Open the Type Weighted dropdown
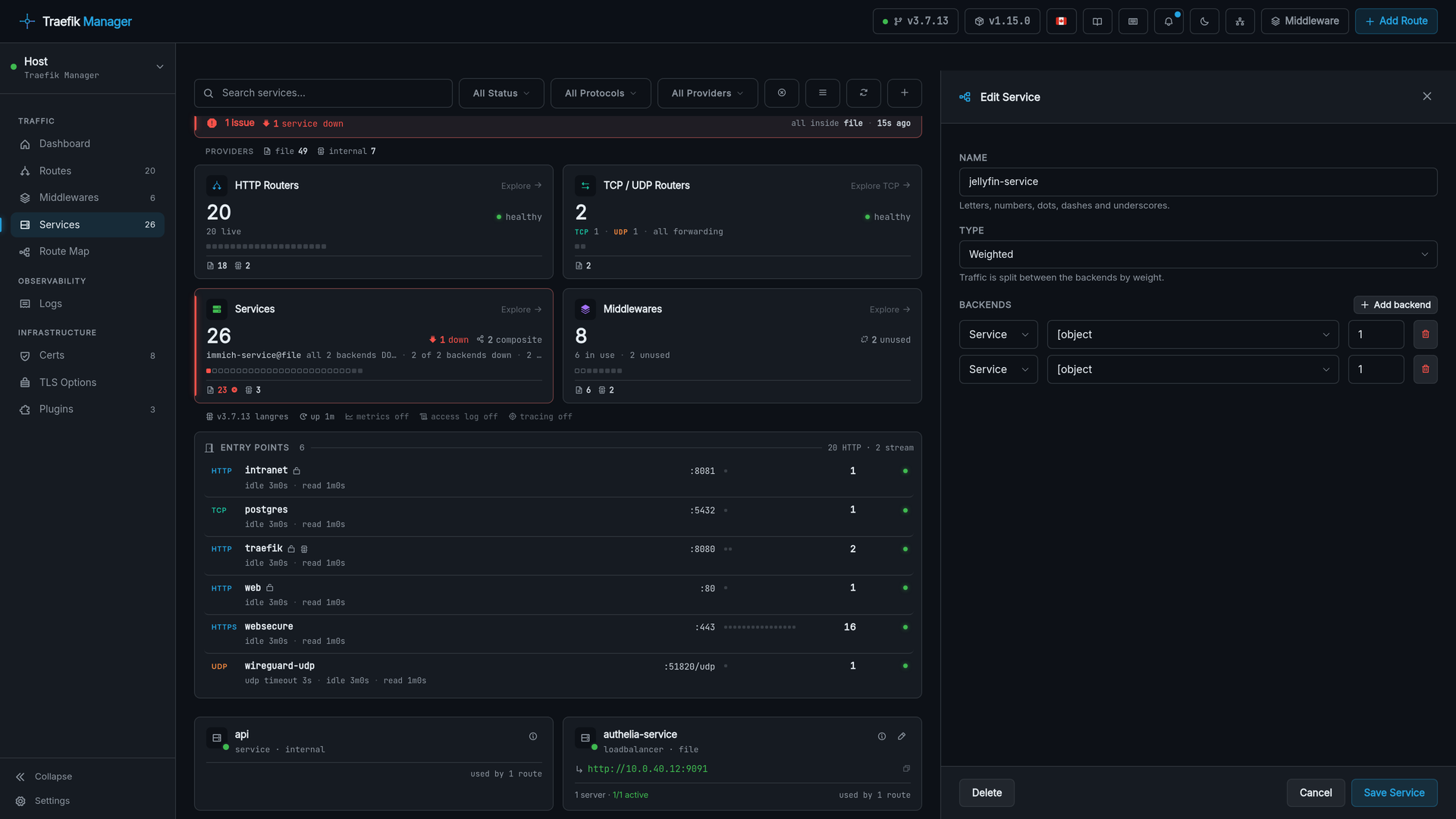This screenshot has width=1456, height=819. (x=1198, y=255)
